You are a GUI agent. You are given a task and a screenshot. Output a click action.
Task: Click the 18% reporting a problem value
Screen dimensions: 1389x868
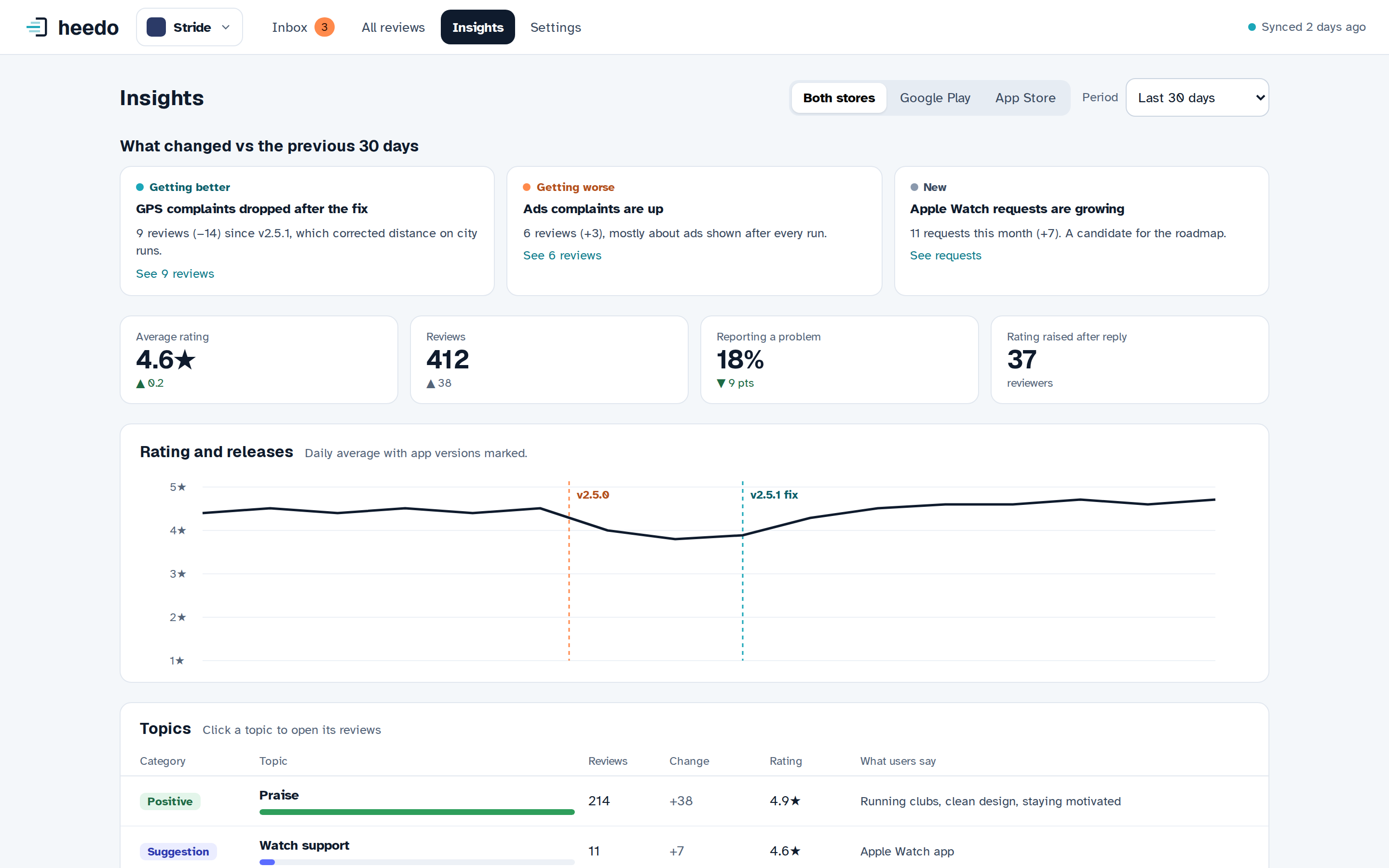pos(740,360)
